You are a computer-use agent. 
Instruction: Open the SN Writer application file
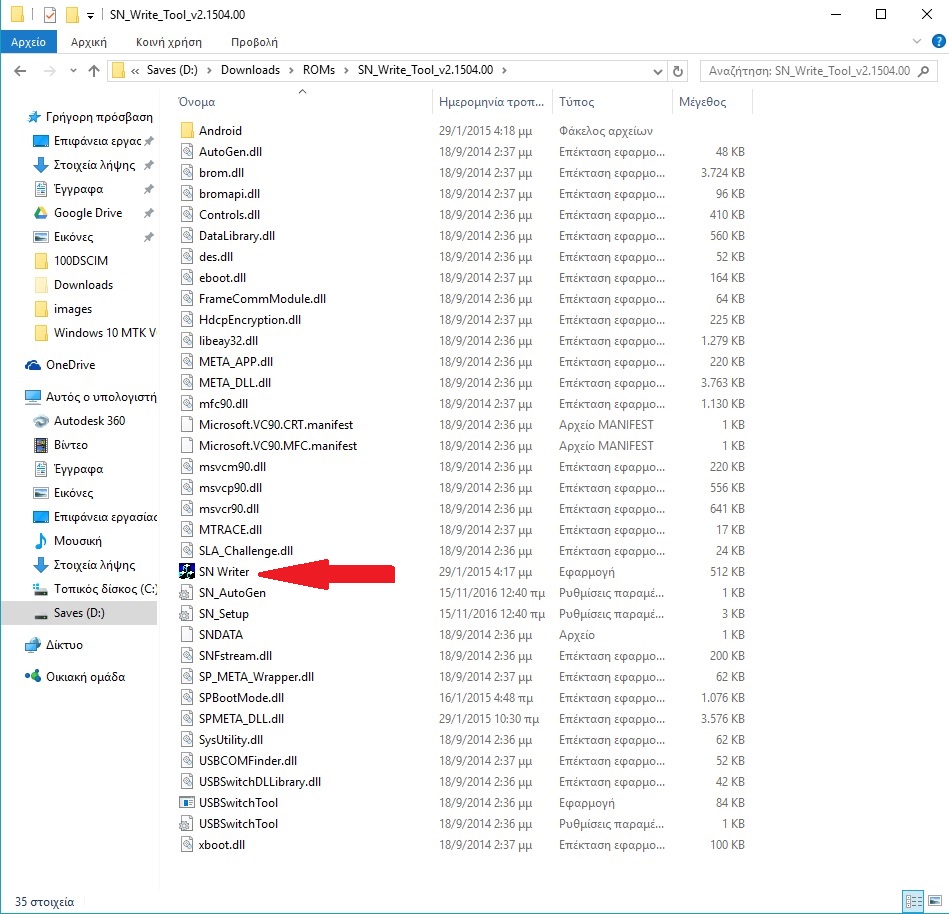223,572
